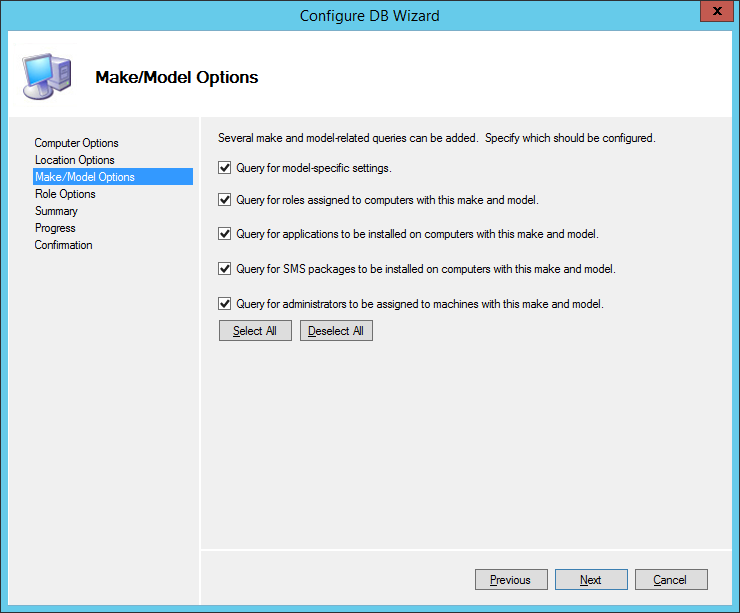Toggle Query for roles assigned checkbox

click(x=225, y=200)
